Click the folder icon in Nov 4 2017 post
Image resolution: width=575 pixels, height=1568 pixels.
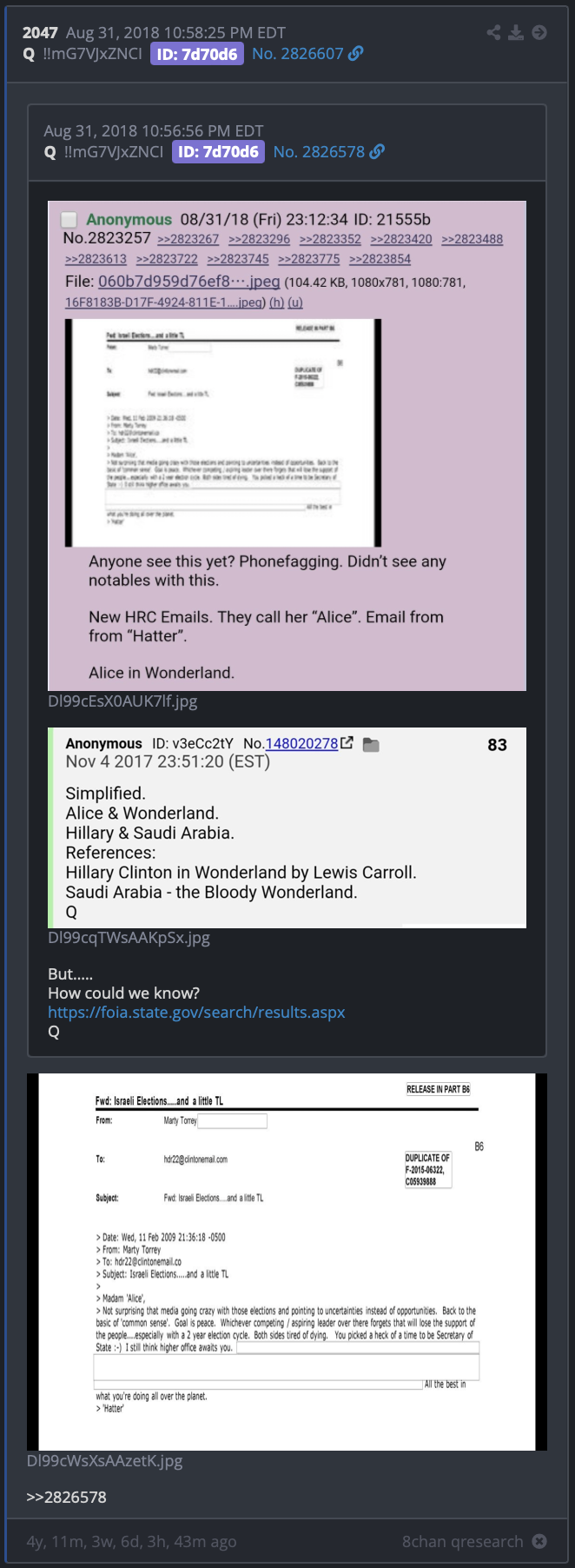point(371,744)
